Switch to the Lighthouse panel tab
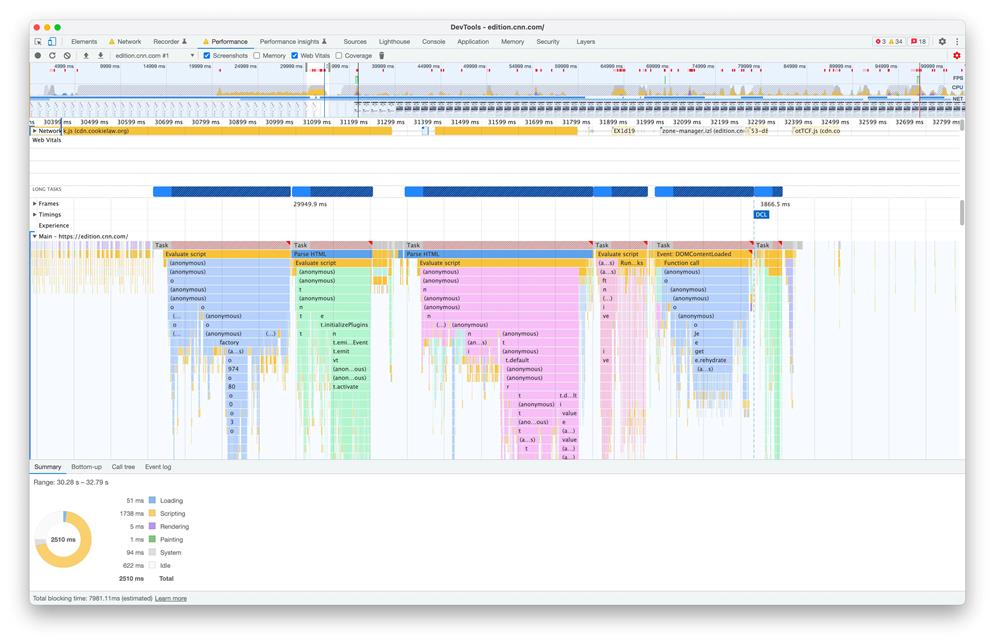Image resolution: width=994 pixels, height=643 pixels. click(x=394, y=42)
